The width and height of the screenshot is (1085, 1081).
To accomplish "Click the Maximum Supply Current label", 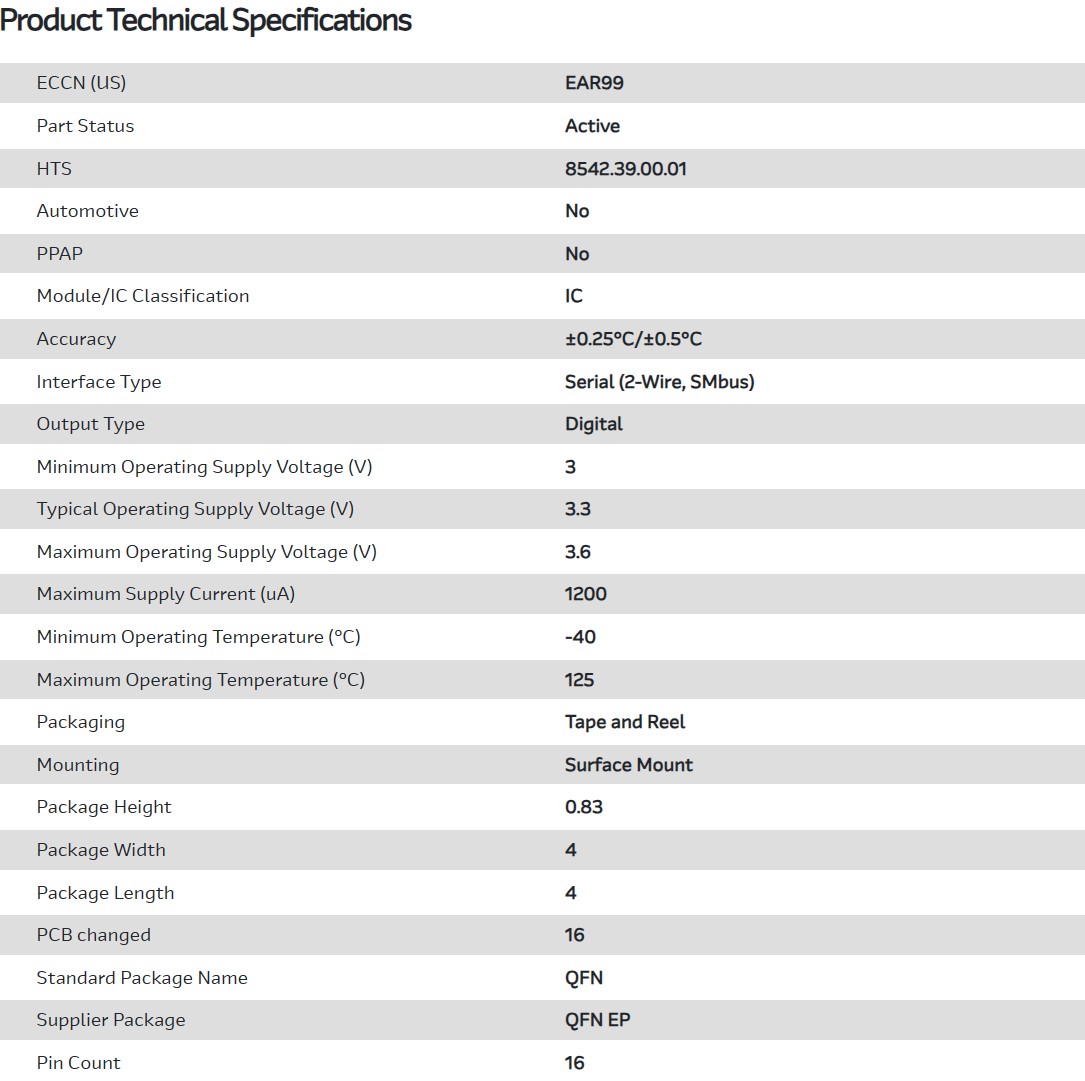I will click(x=165, y=594).
